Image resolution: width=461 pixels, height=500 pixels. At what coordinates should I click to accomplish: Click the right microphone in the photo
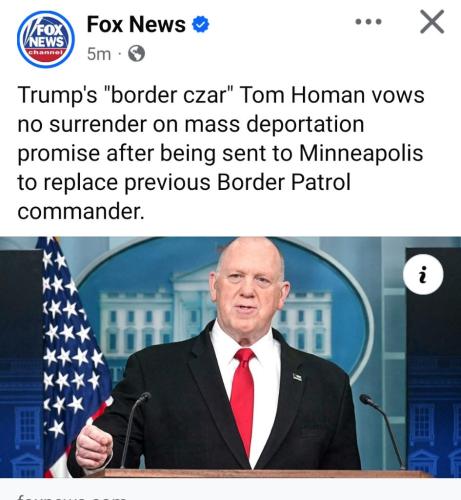[383, 432]
